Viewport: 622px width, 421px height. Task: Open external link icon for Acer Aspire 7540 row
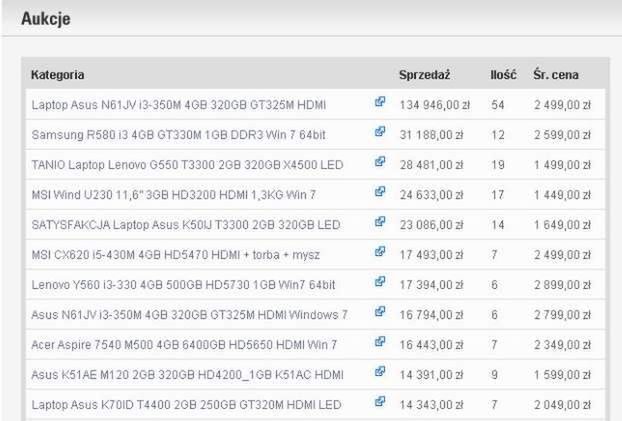[x=380, y=341]
